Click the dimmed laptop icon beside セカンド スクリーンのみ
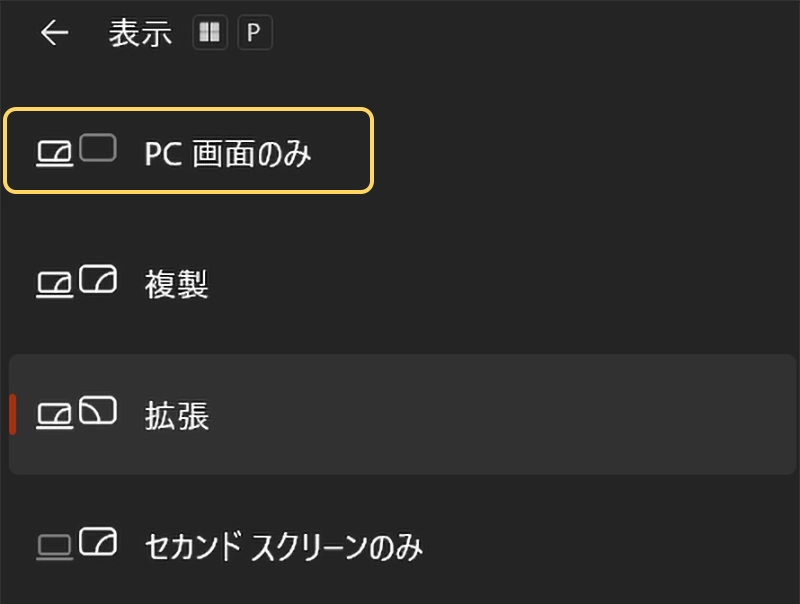800x604 pixels. [x=55, y=546]
